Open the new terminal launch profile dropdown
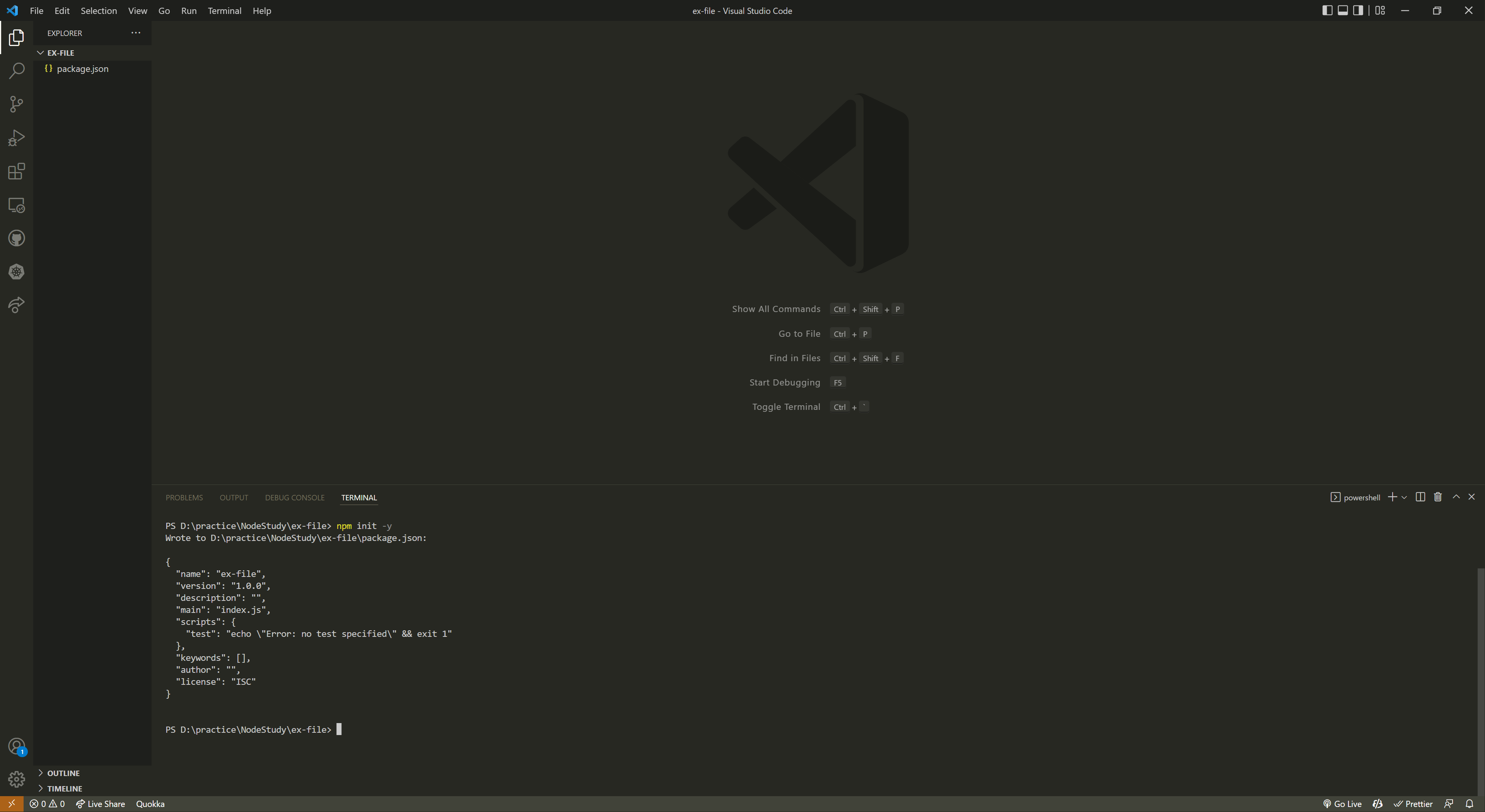Screen dimensions: 1485x812 (x=1404, y=497)
